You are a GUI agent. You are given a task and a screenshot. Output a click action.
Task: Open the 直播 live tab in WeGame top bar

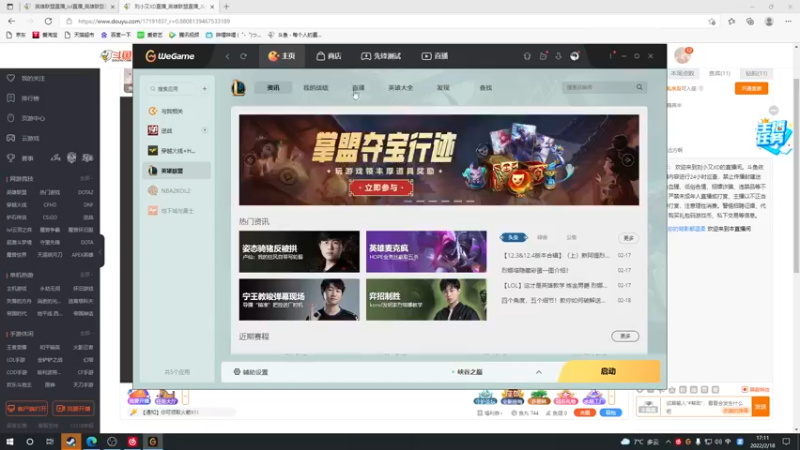pos(435,56)
